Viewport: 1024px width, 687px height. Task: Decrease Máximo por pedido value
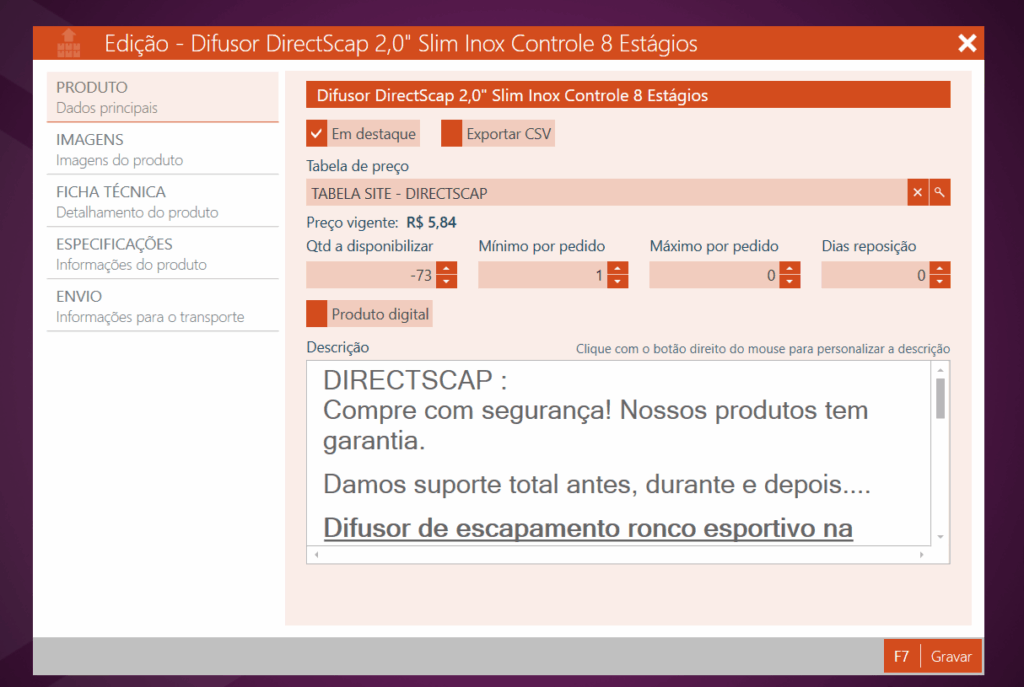(790, 282)
